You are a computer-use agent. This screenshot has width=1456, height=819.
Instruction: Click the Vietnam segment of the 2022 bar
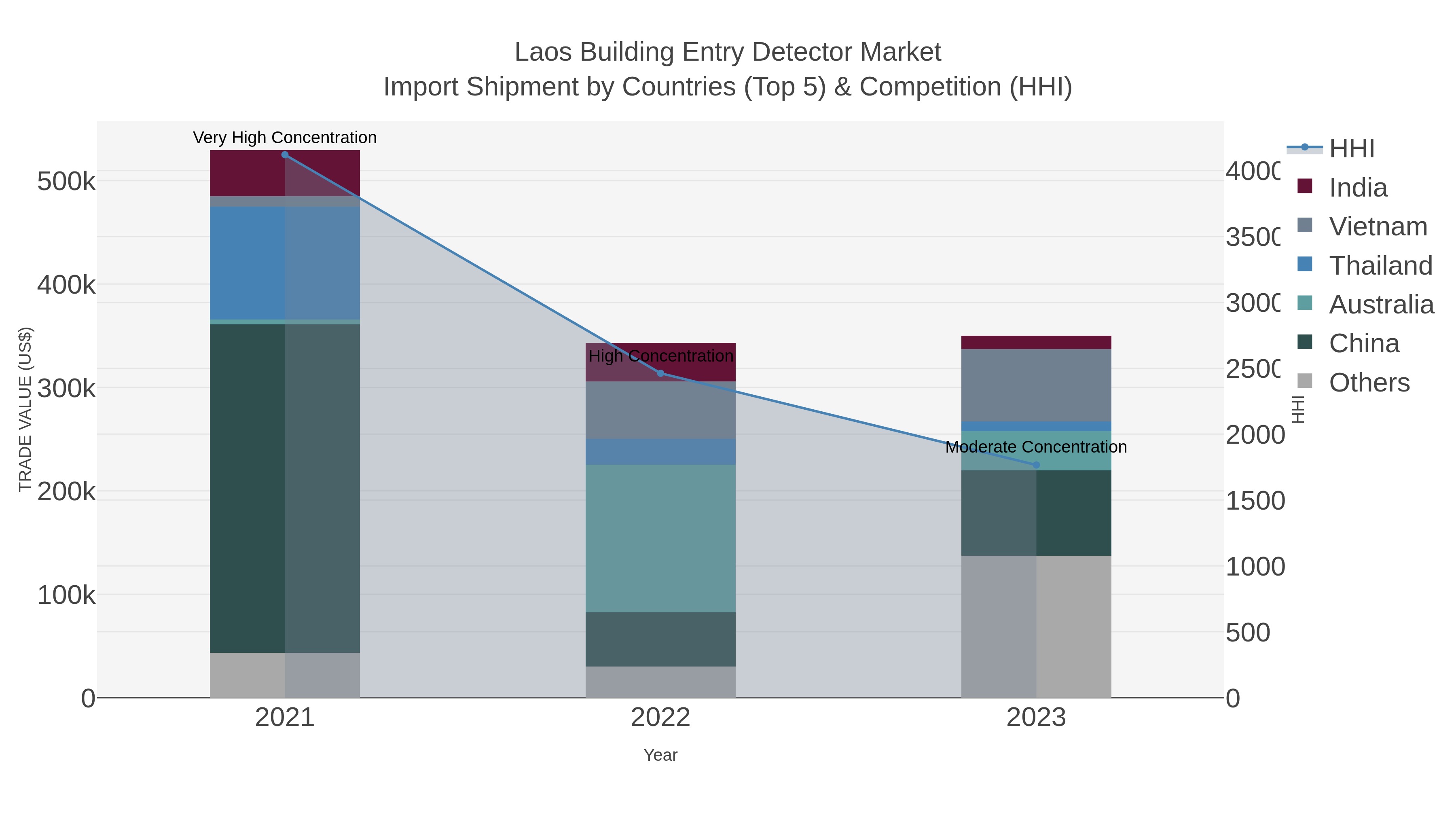click(x=661, y=411)
